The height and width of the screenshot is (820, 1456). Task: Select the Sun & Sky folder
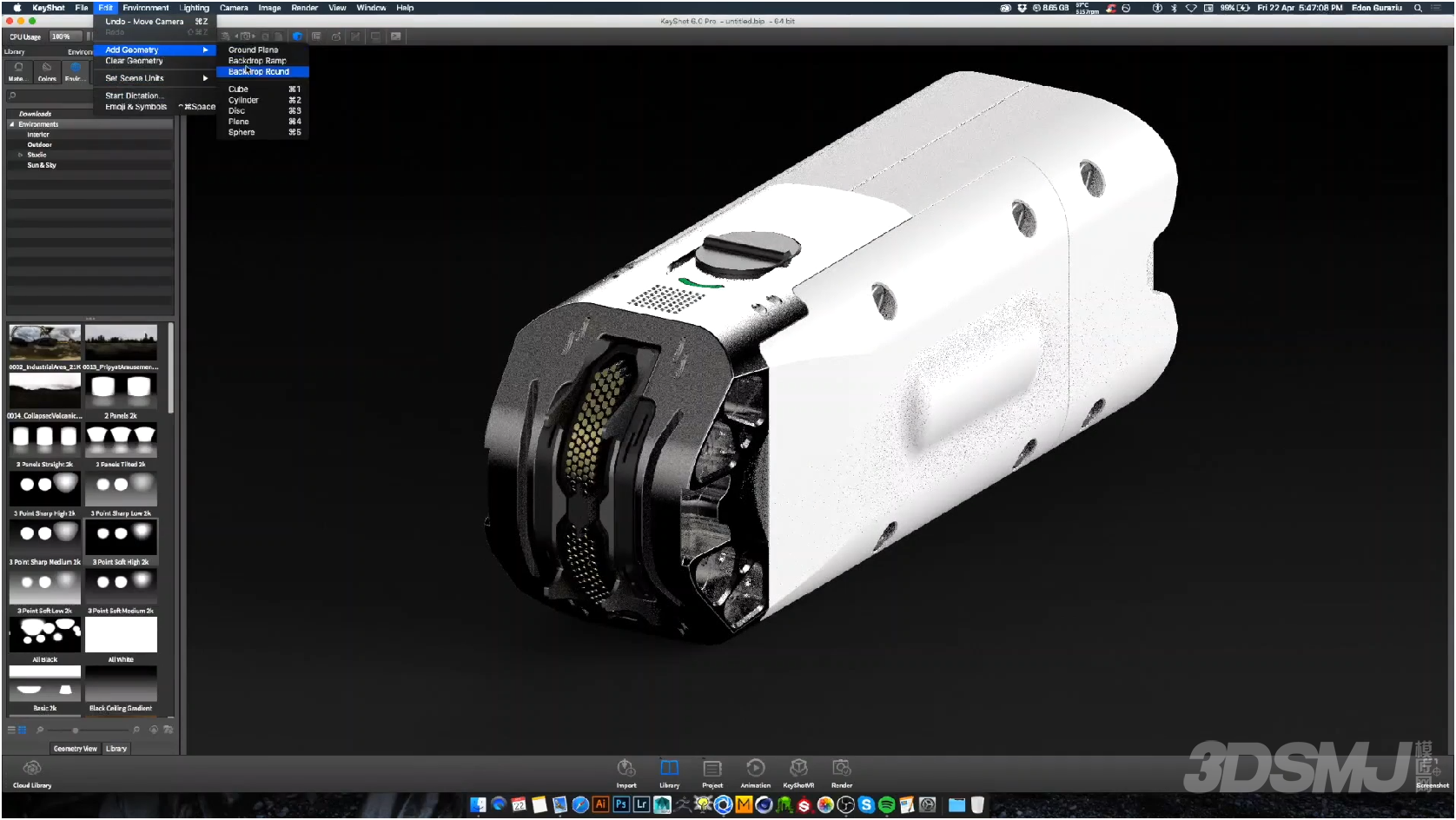(42, 165)
